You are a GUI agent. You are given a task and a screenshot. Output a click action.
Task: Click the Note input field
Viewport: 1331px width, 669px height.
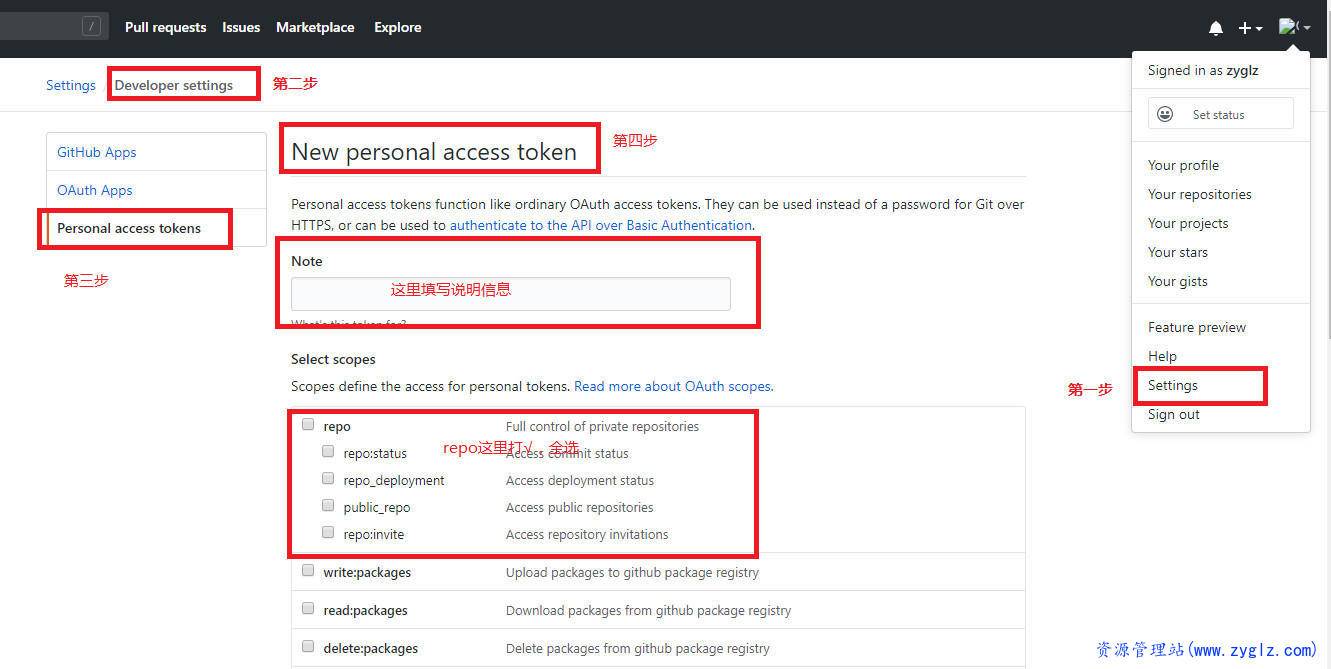(x=511, y=294)
